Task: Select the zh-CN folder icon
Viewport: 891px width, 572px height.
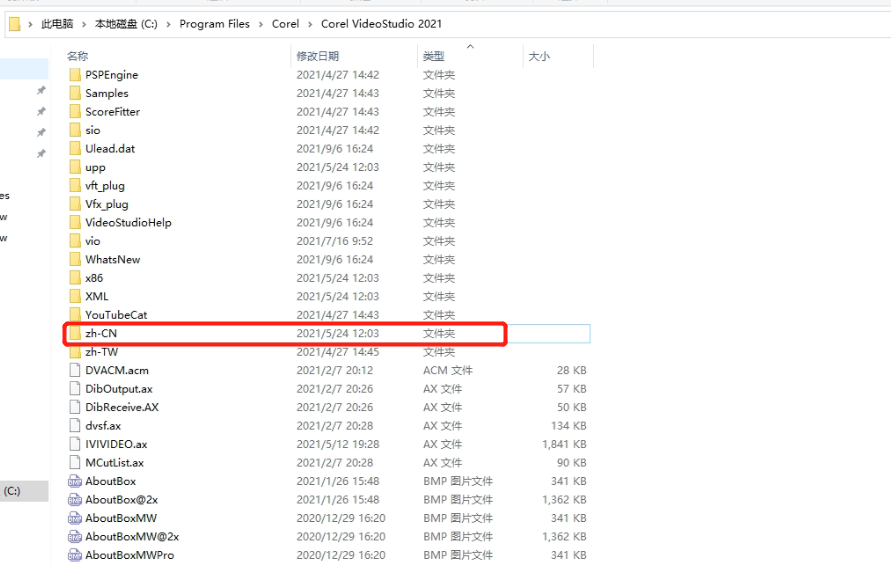Action: point(75,334)
